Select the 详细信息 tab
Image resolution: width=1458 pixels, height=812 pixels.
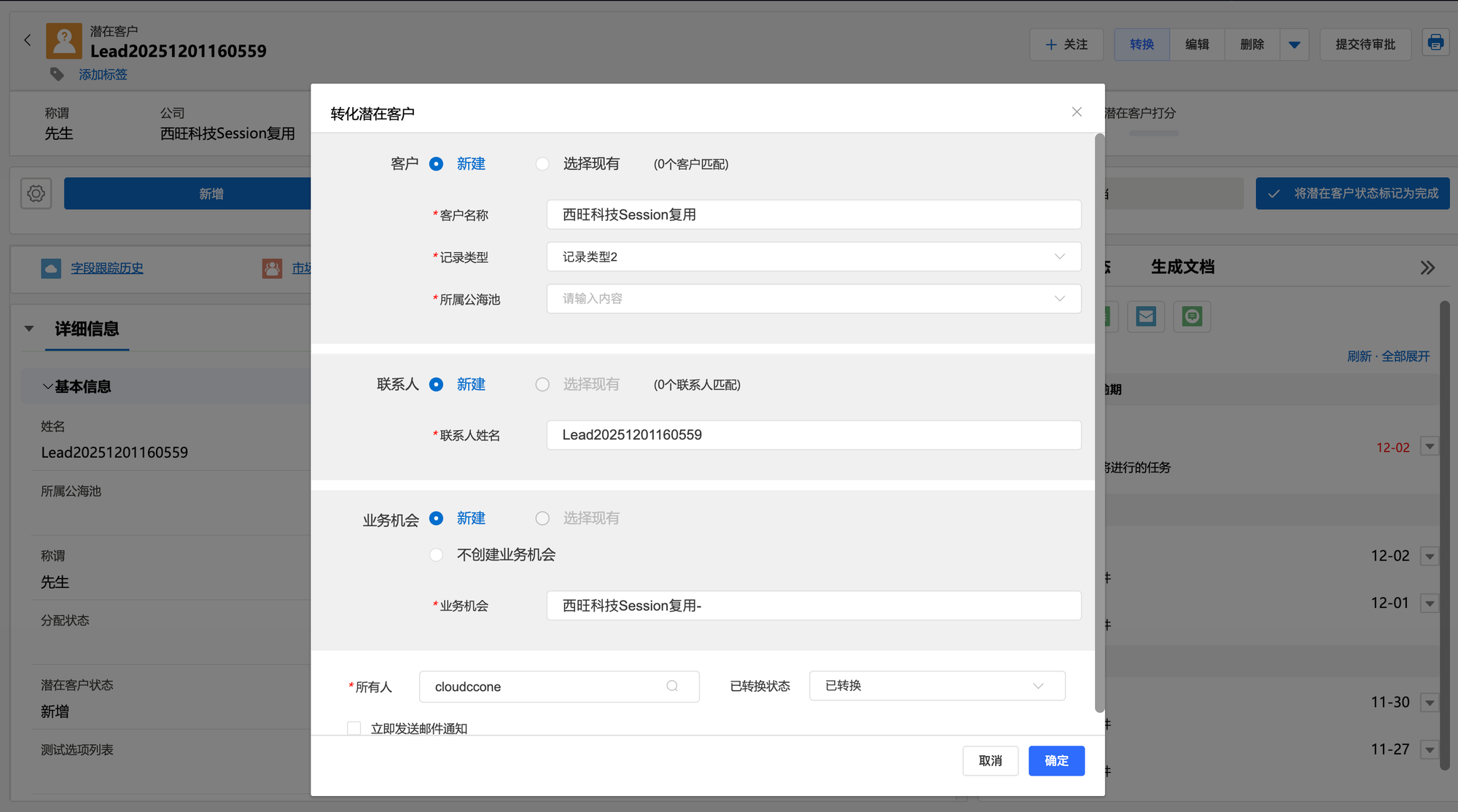pyautogui.click(x=87, y=329)
